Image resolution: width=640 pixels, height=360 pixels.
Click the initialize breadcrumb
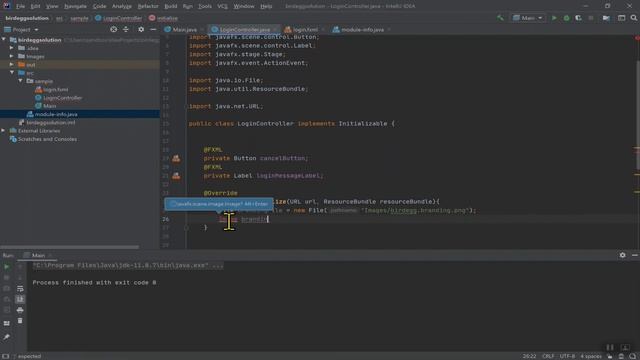(x=163, y=18)
